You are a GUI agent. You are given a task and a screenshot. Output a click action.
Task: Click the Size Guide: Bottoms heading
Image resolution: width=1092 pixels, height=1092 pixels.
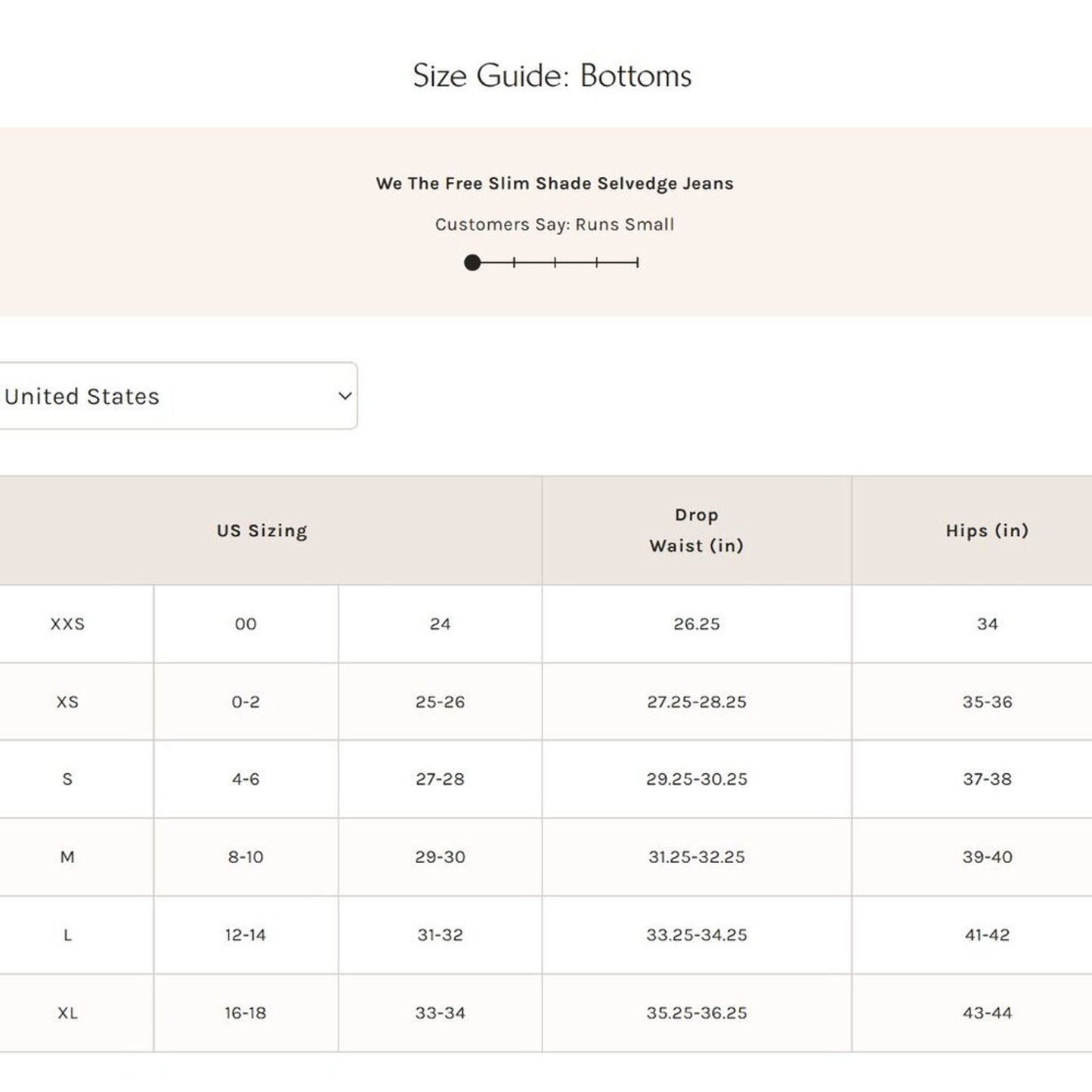[x=552, y=76]
